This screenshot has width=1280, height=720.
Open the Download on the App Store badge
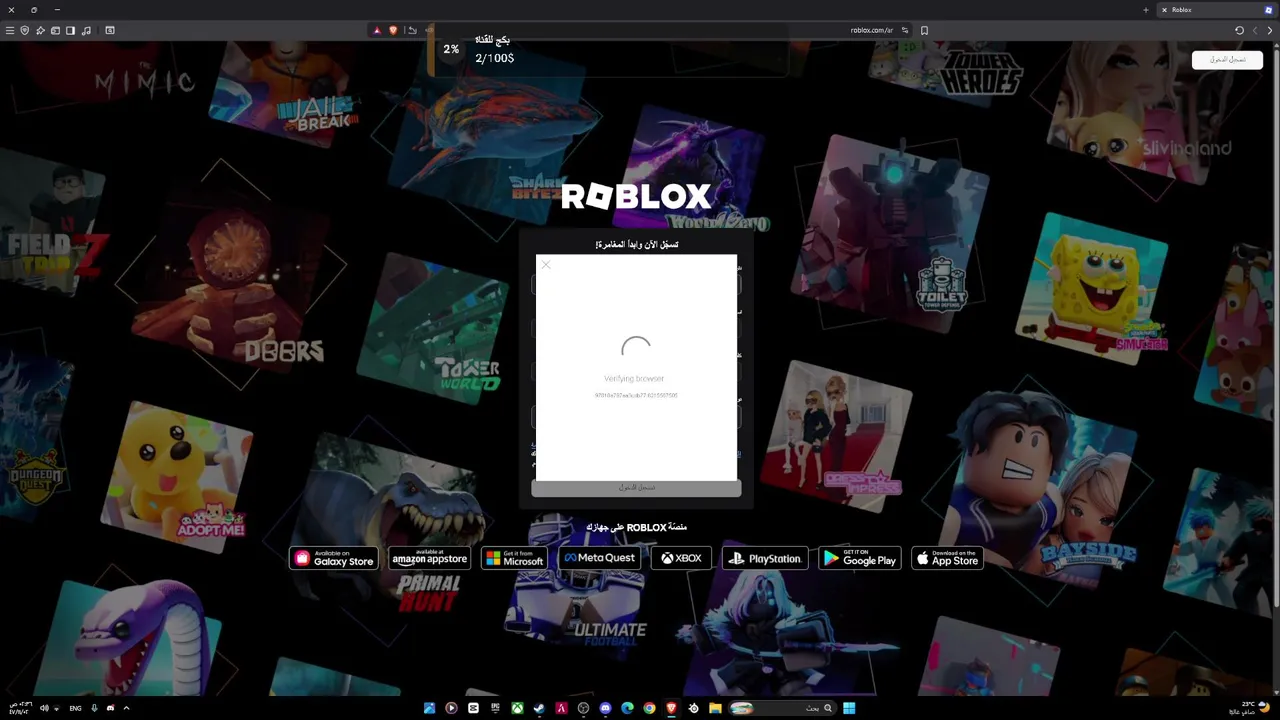(947, 558)
